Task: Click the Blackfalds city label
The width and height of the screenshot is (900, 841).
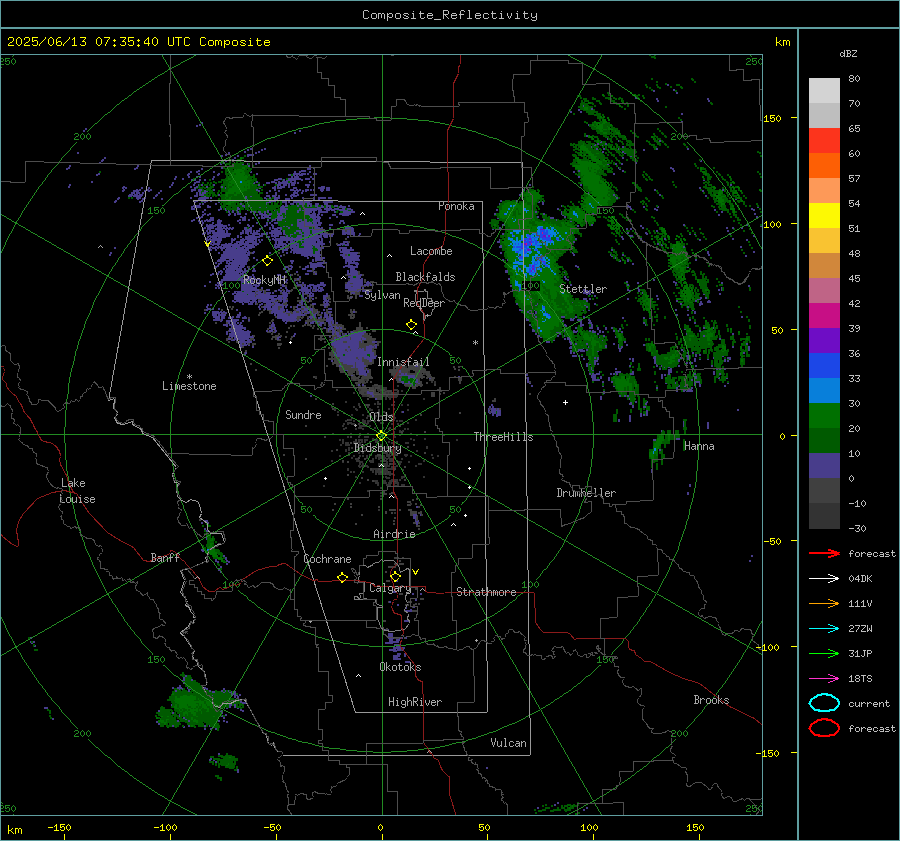Action: [425, 277]
